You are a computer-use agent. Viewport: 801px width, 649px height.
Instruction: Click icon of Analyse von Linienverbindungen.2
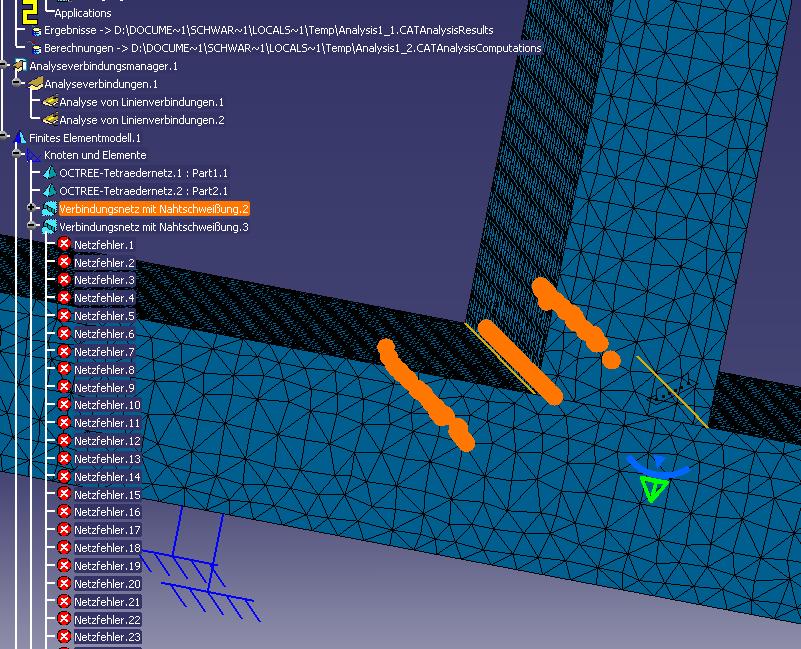click(50, 120)
